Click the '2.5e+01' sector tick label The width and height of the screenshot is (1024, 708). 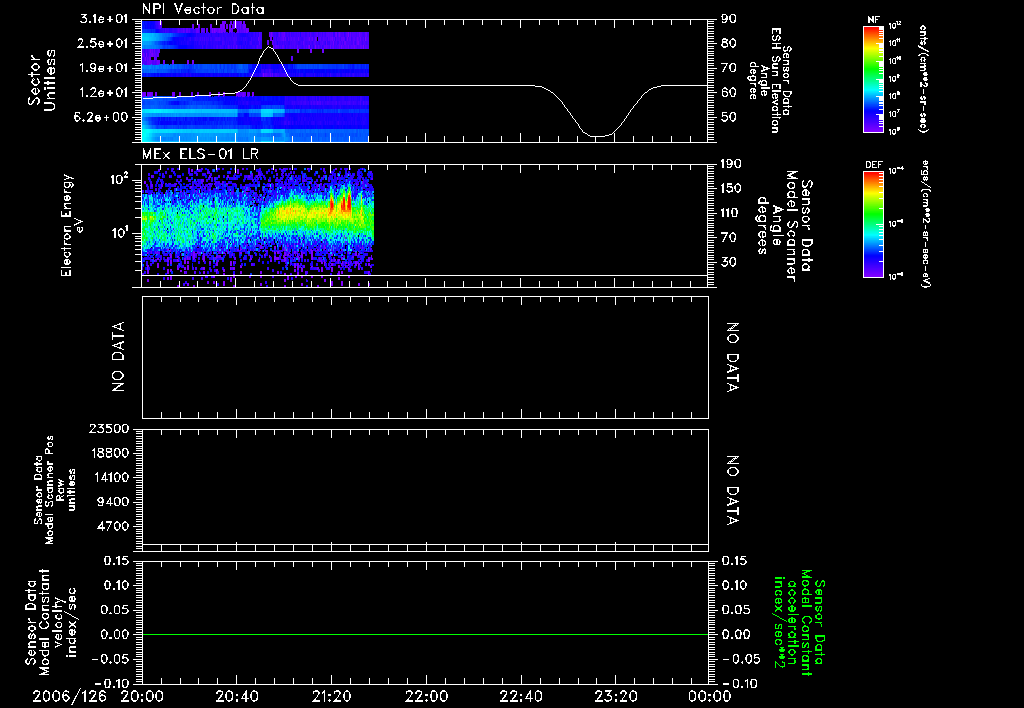click(x=104, y=43)
